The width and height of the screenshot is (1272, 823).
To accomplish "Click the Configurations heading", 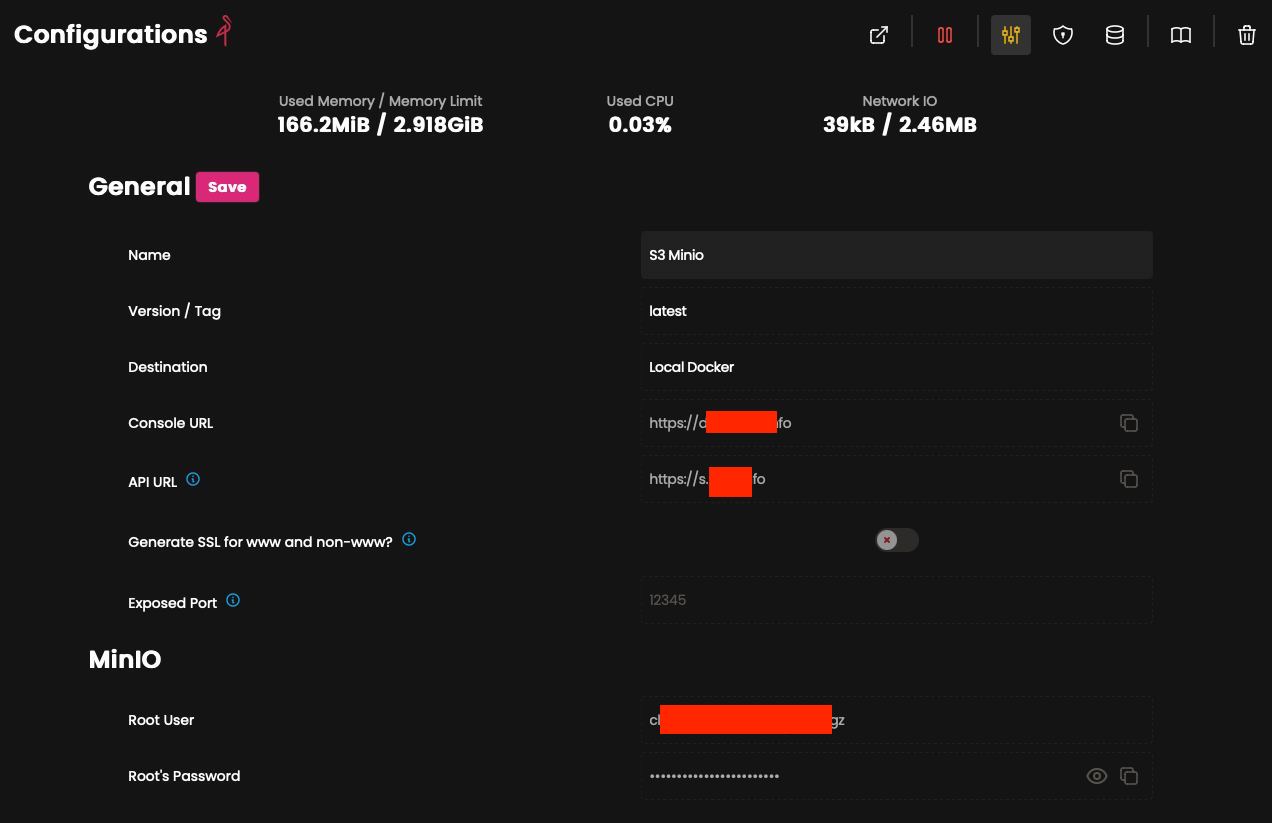I will [x=111, y=34].
